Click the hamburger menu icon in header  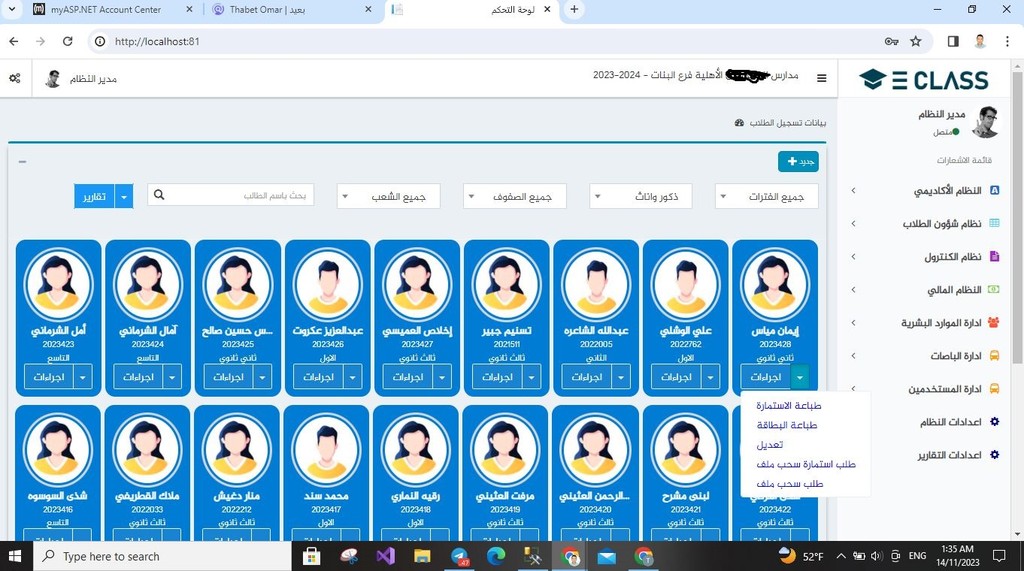(822, 78)
